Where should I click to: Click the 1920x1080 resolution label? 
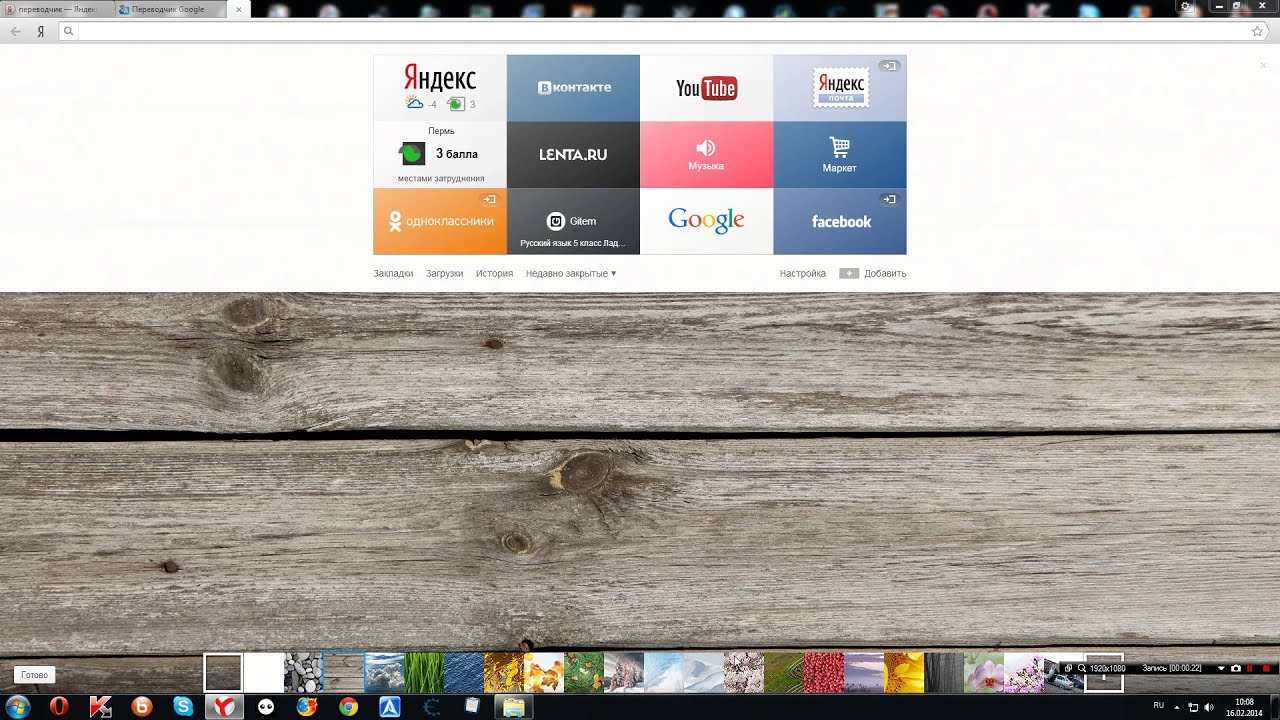tap(1108, 668)
